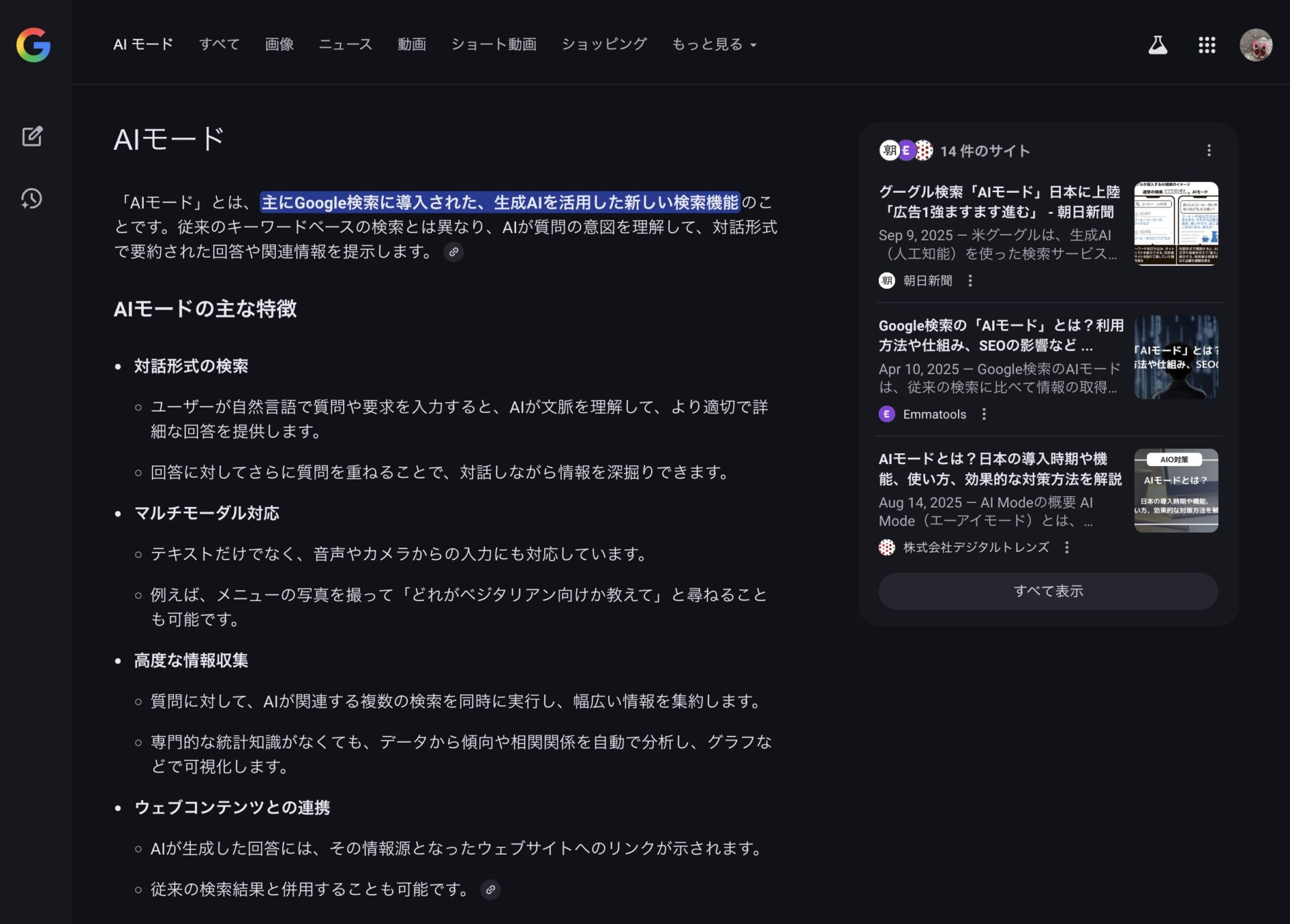
Task: Open Emmatools article Google検索の「AIモード」とは
Action: pos(1001,335)
